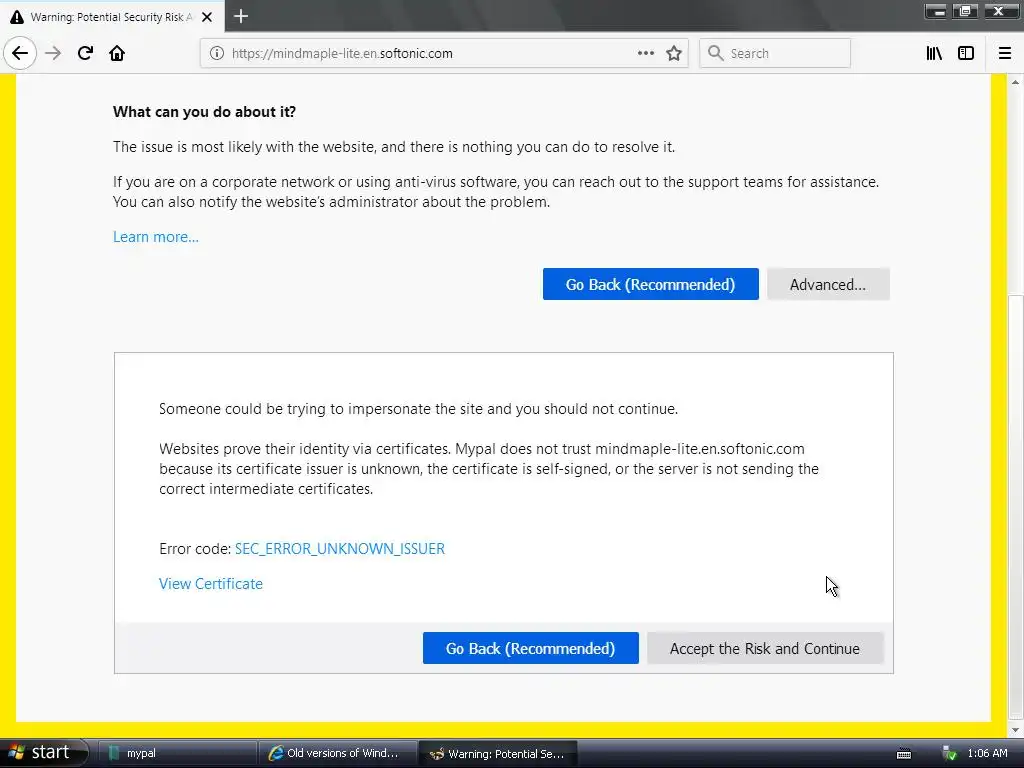Open the View Certificate link
This screenshot has width=1024, height=768.
(211, 584)
